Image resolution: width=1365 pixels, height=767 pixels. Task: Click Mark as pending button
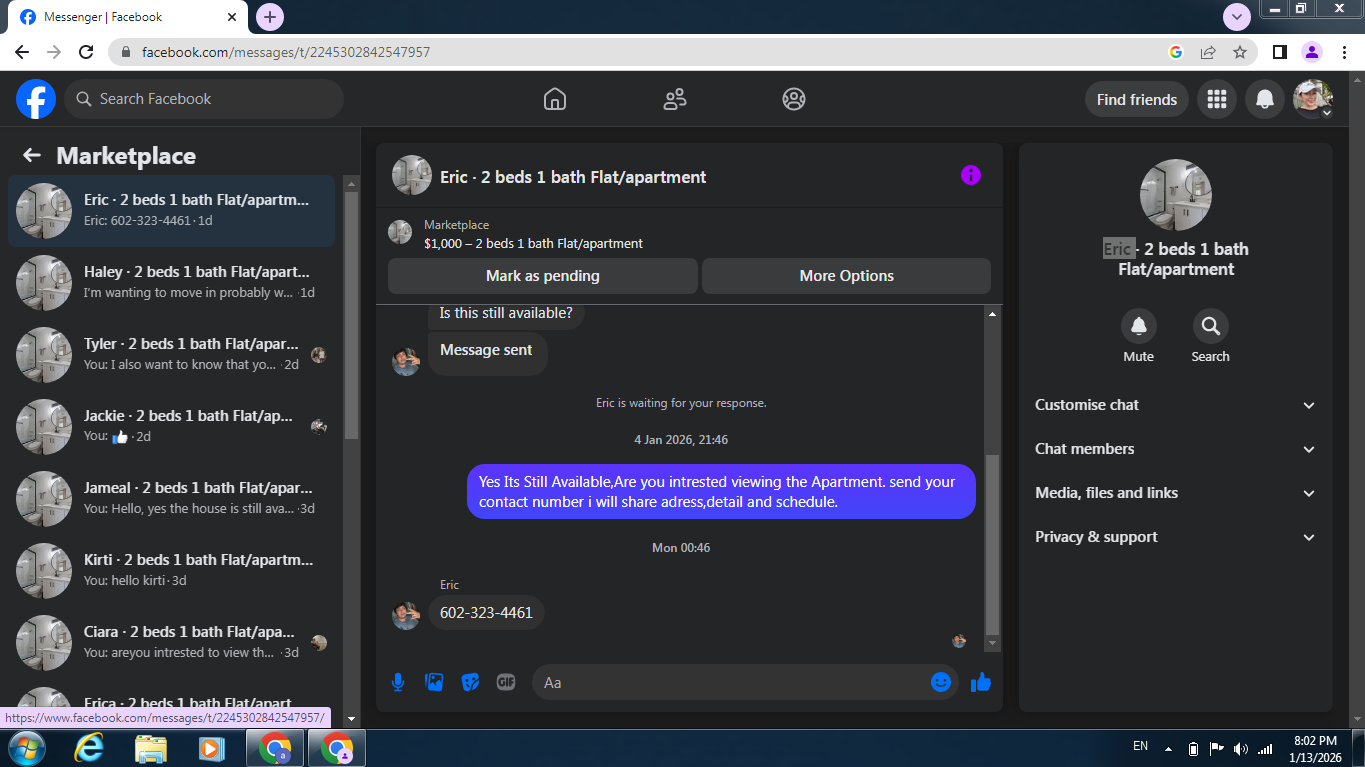click(543, 276)
